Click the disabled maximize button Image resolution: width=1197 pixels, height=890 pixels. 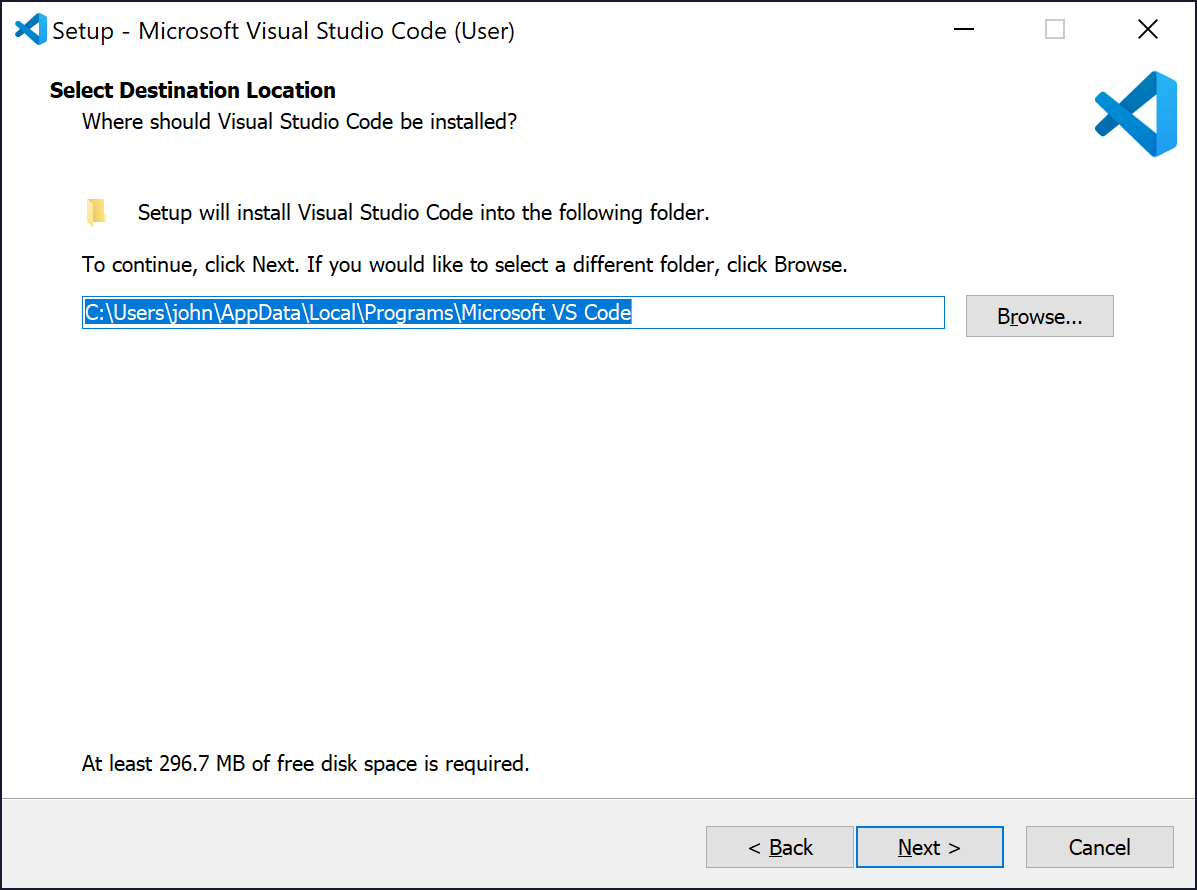click(x=1055, y=29)
